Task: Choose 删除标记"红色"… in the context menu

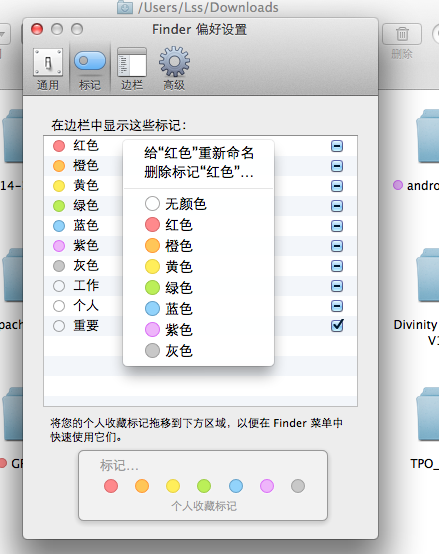Action: pos(199,172)
